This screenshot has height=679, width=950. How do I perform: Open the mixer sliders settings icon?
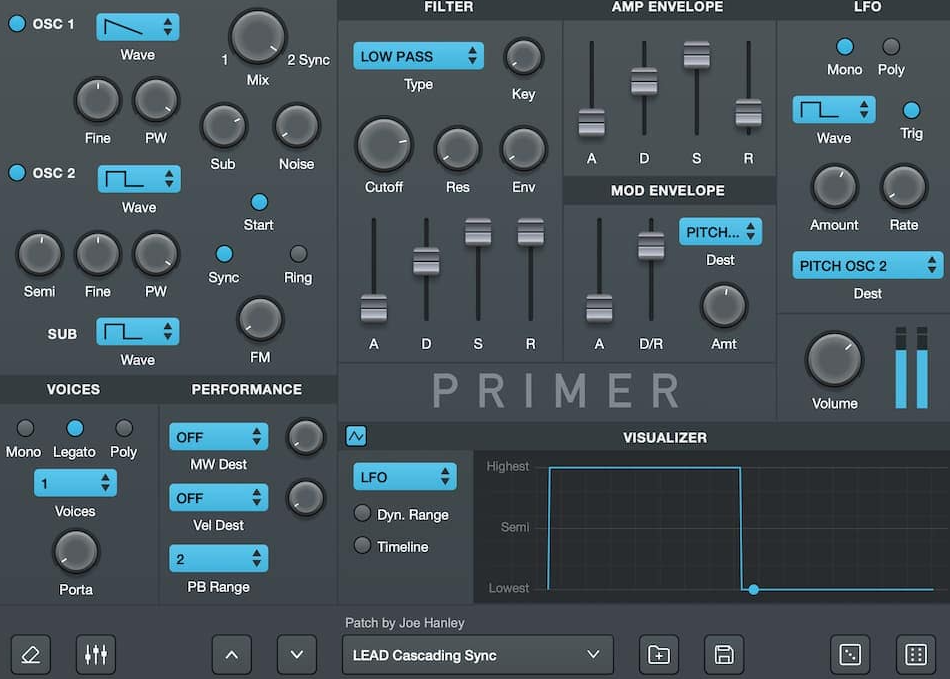click(96, 655)
